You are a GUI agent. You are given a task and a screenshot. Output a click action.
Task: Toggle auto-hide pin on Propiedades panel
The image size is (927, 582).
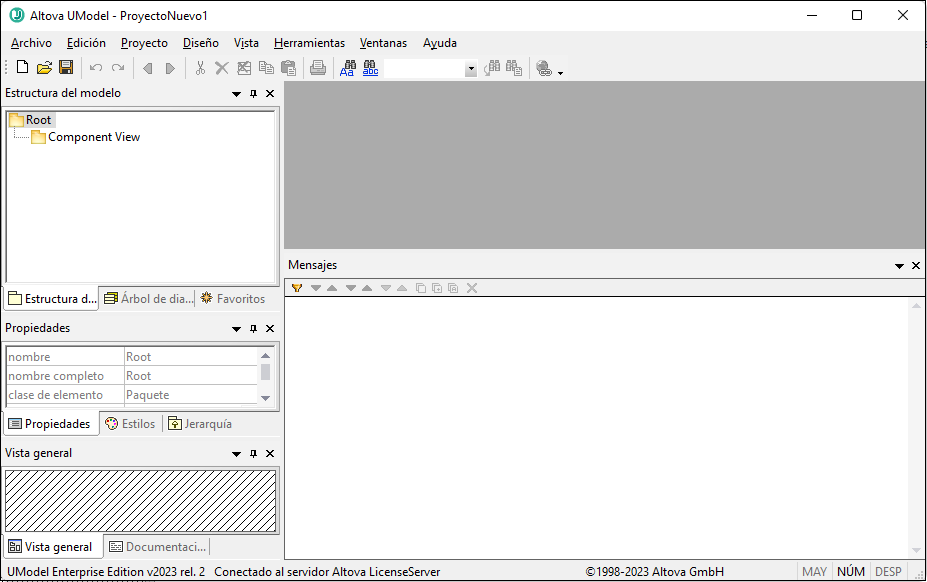[253, 329]
